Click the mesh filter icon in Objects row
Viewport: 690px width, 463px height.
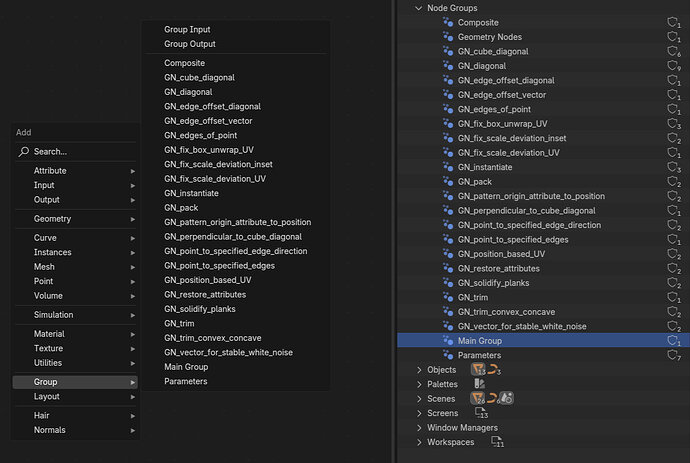[x=478, y=369]
